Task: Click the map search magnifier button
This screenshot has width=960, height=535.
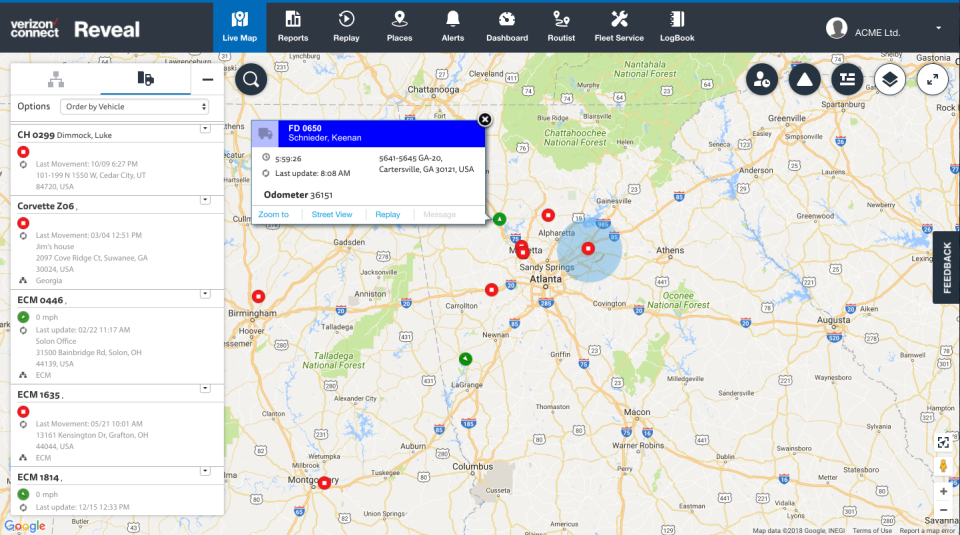Action: click(x=251, y=79)
